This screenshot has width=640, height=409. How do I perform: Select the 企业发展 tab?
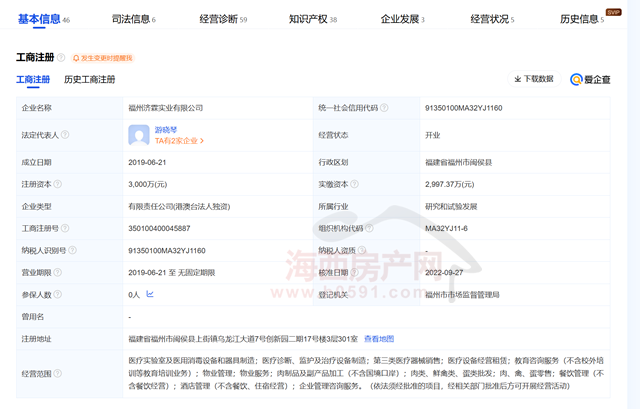click(402, 19)
